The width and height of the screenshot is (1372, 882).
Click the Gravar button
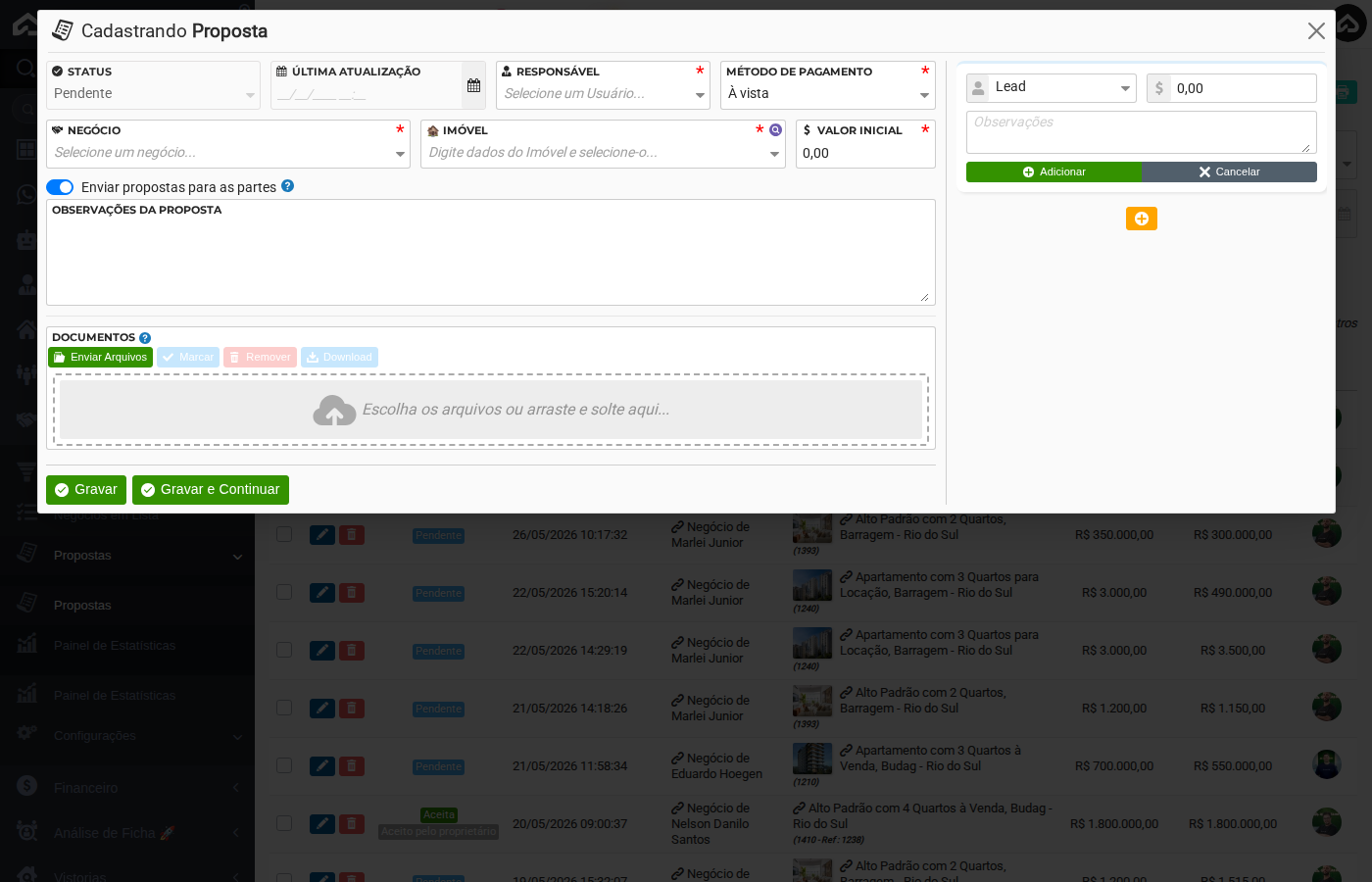86,490
